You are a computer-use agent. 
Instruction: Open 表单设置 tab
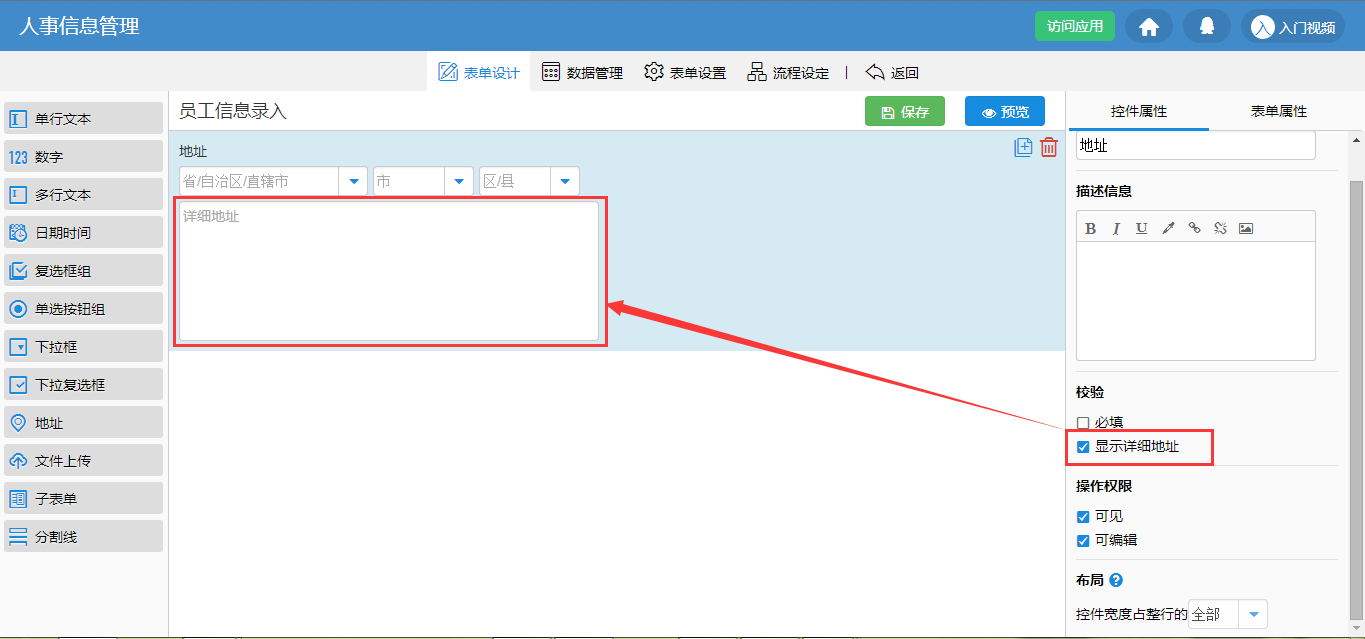[685, 72]
